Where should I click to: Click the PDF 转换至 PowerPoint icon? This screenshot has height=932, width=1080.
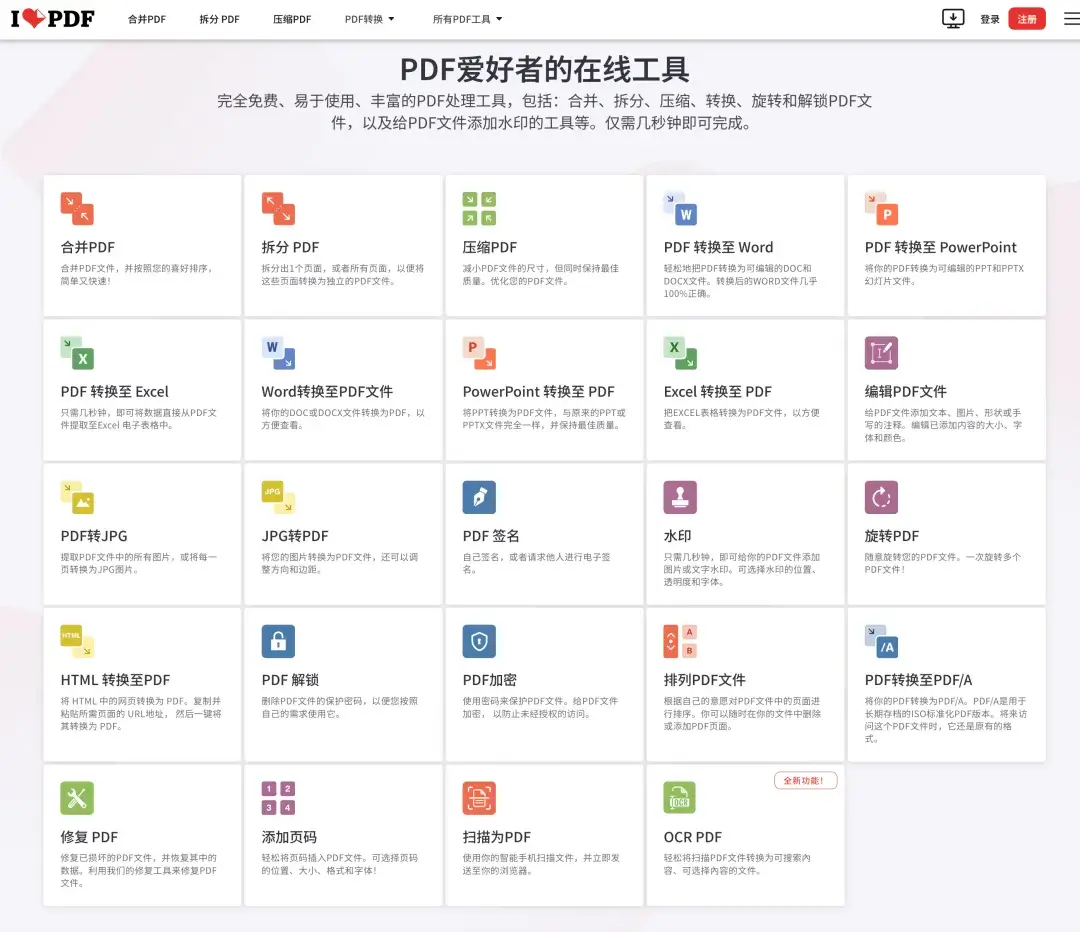(882, 209)
